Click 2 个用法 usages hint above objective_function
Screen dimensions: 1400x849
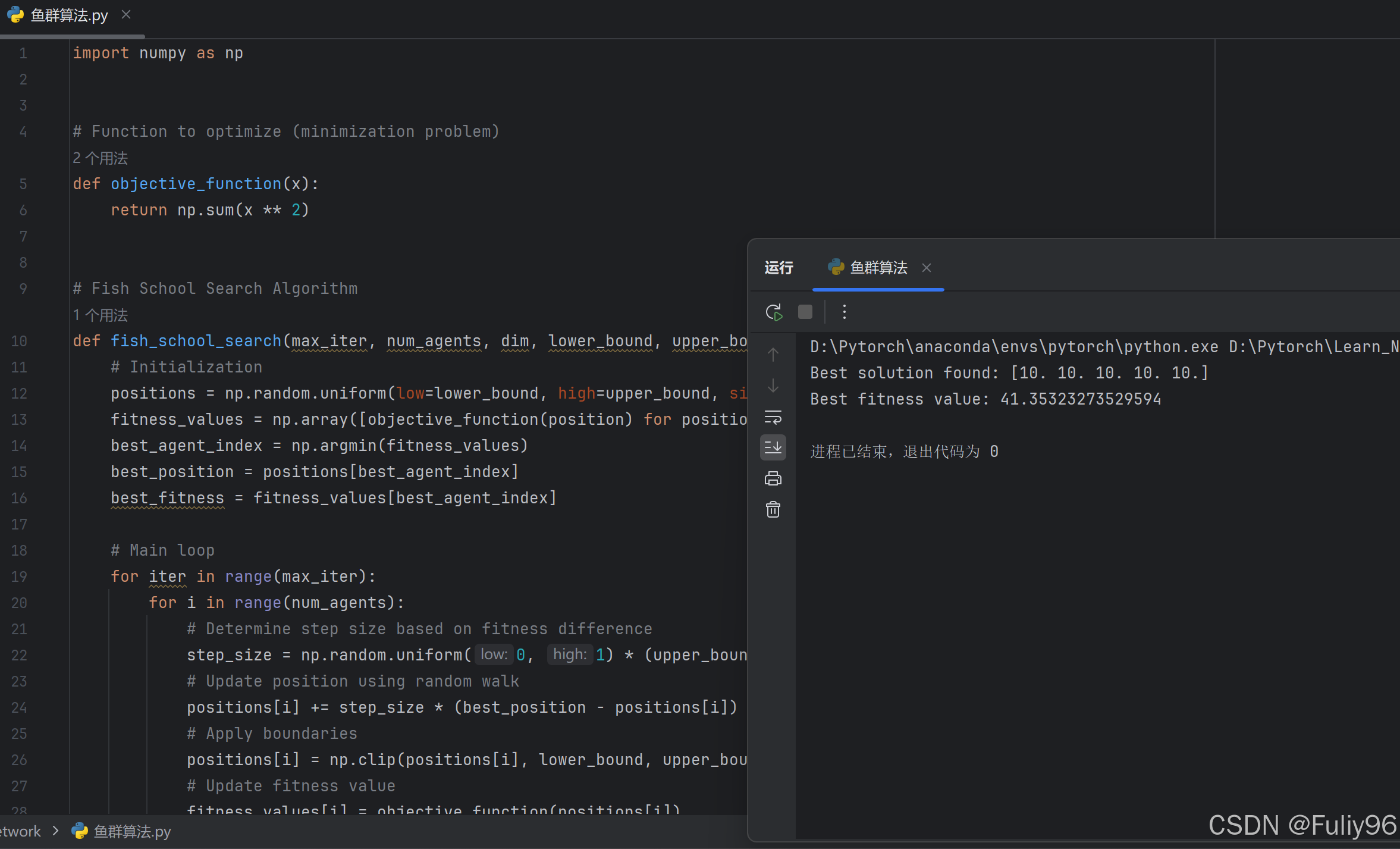click(x=101, y=158)
